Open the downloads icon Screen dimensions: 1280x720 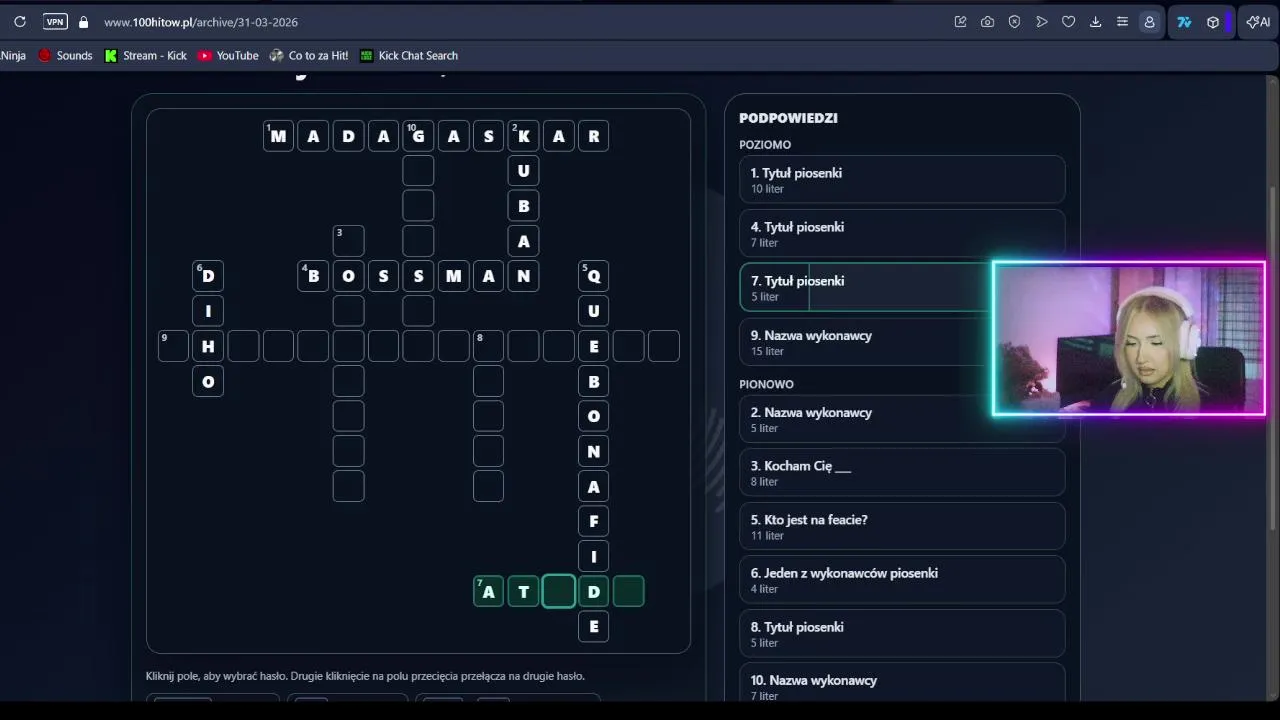coord(1095,22)
